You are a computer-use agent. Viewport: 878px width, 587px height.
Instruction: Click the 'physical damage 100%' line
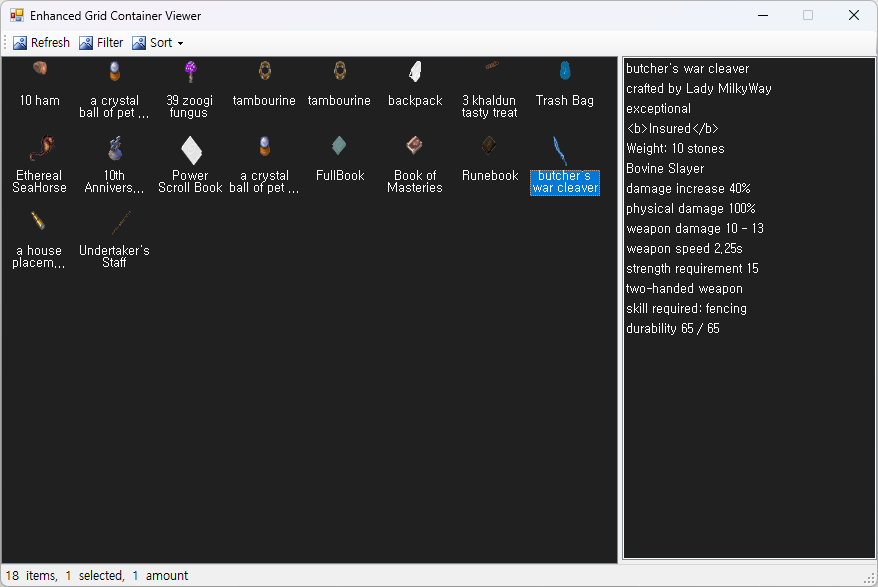(690, 209)
